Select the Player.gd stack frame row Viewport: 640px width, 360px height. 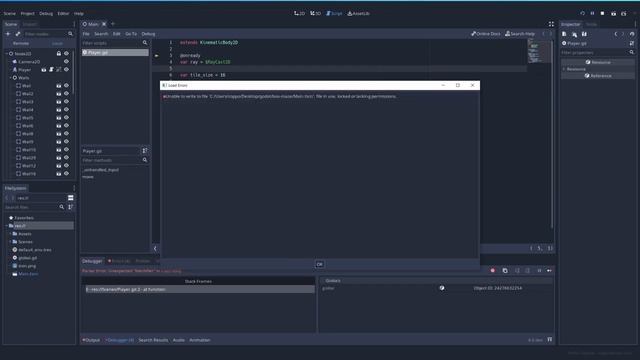click(x=200, y=289)
